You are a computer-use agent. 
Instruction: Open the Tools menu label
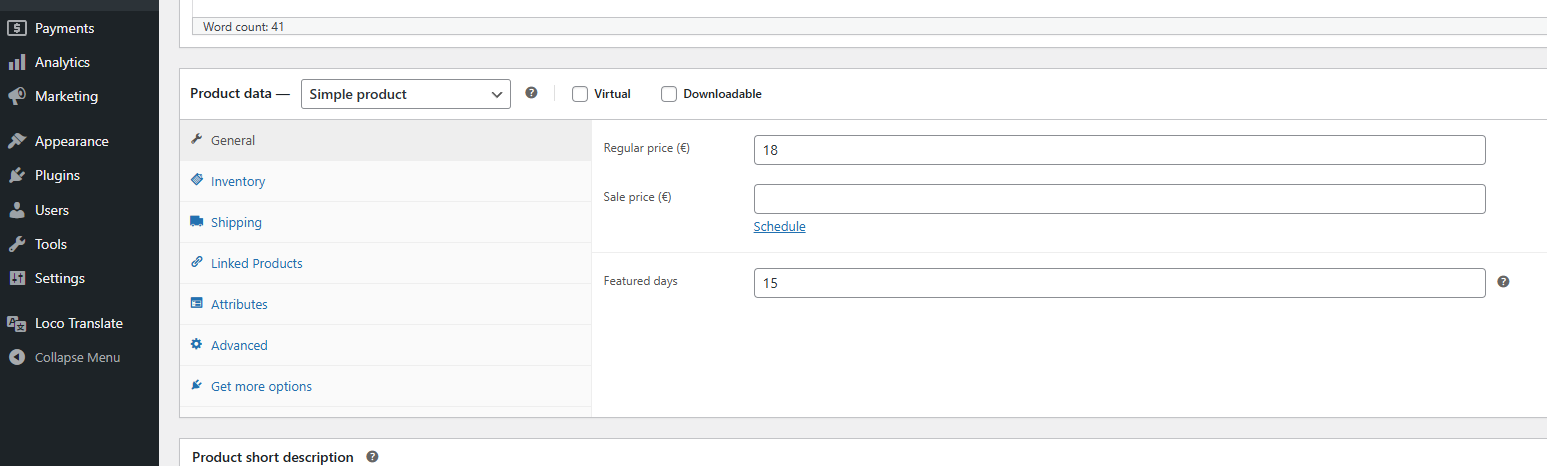coord(51,244)
